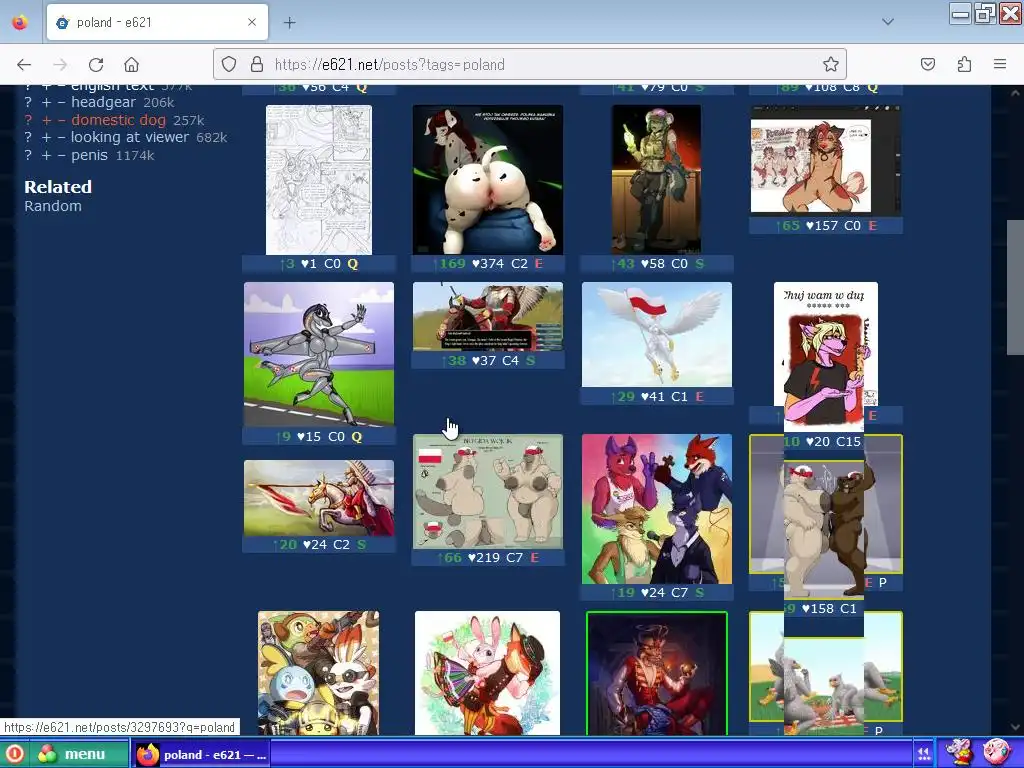Add domestic dog tag with '+'

46,120
